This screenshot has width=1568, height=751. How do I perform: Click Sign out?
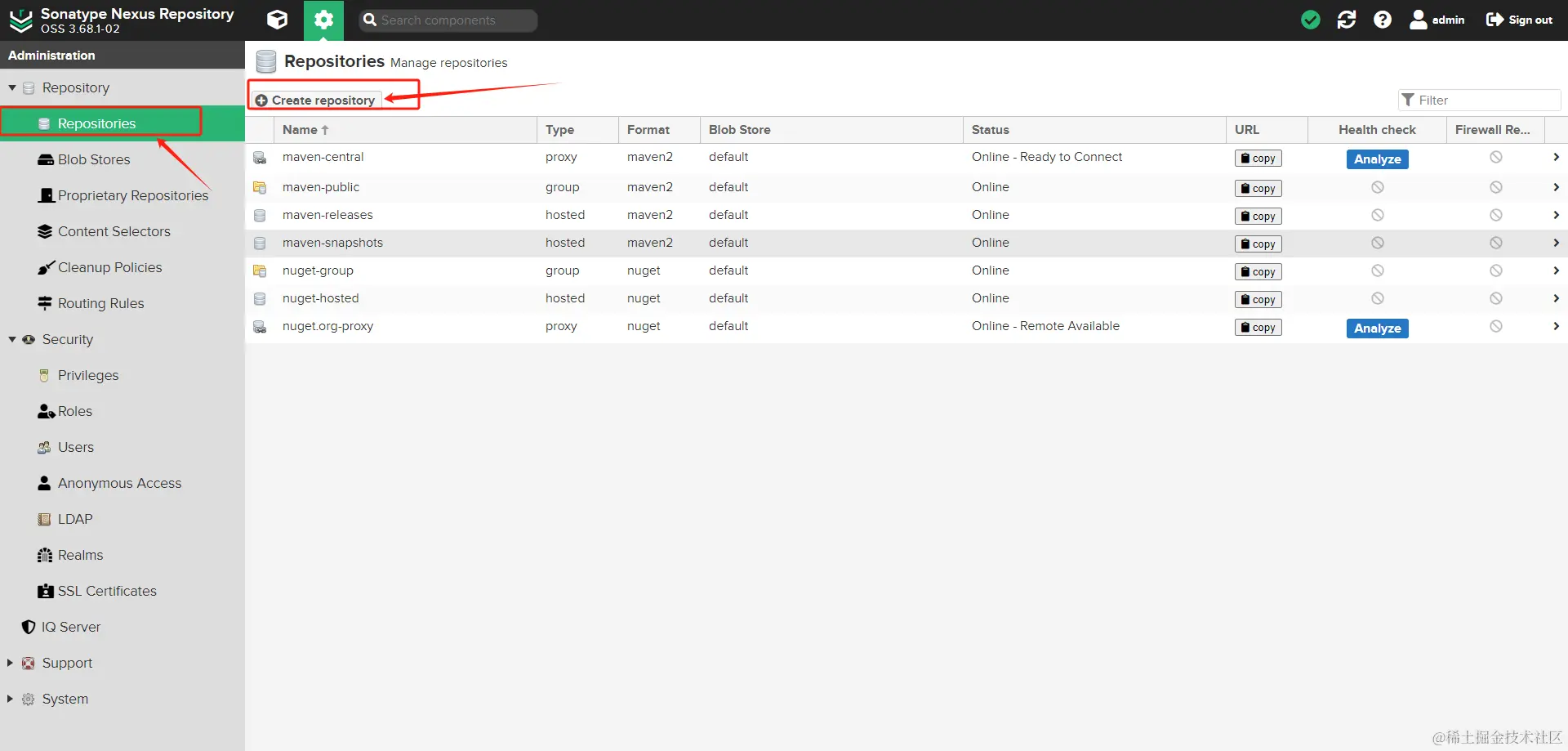(1519, 20)
